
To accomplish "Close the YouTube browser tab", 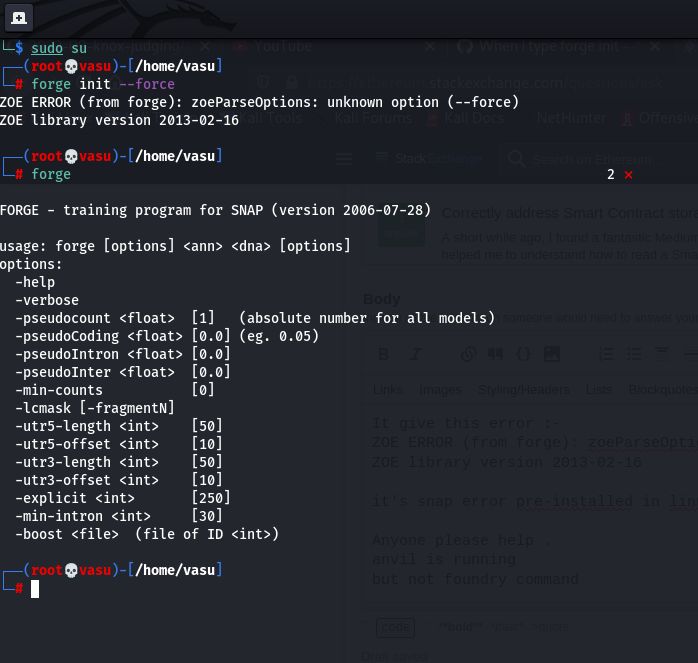I will coord(430,46).
